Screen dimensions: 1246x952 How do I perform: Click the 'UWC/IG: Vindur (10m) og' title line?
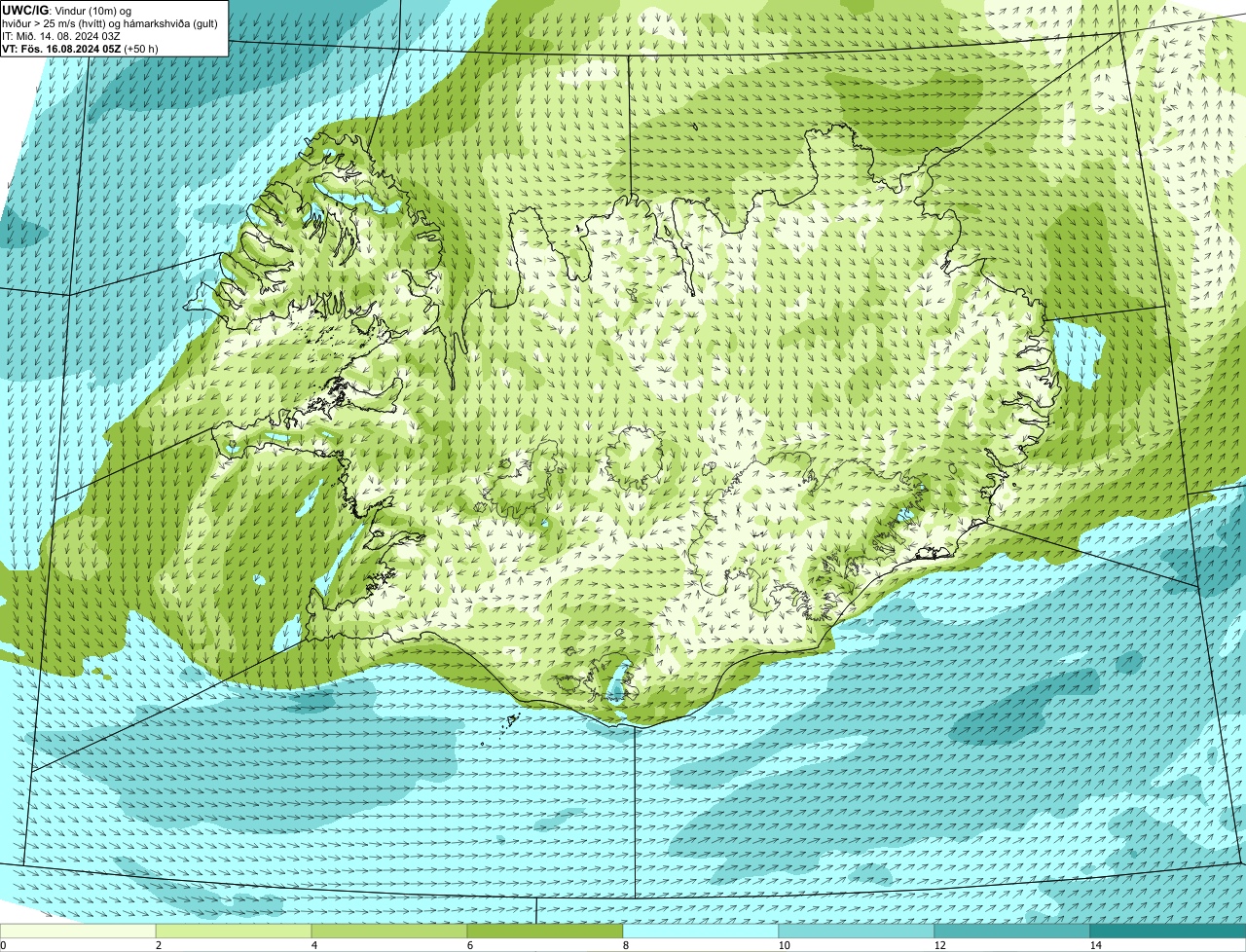(x=67, y=11)
